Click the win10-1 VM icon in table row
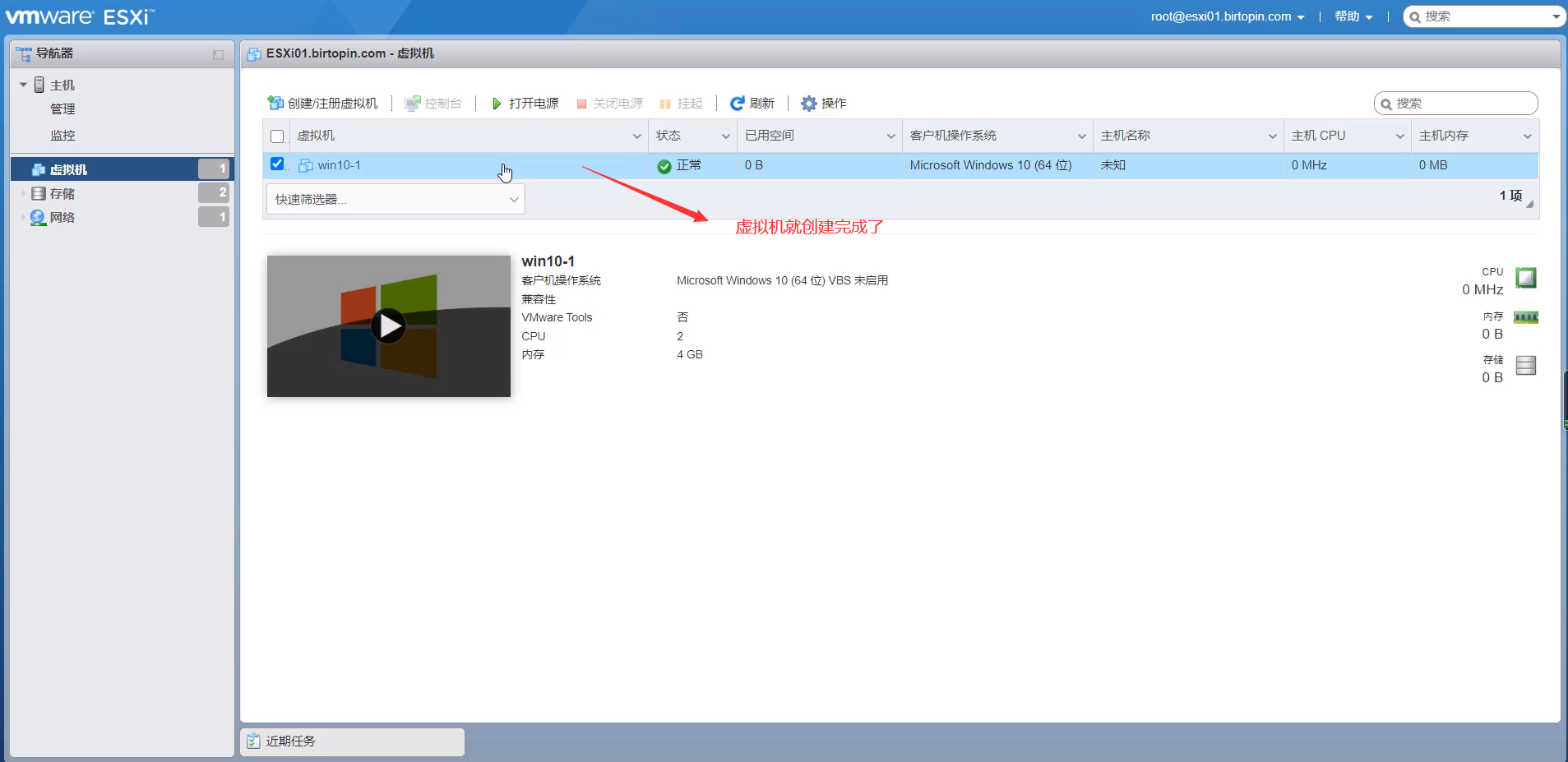Image resolution: width=1568 pixels, height=762 pixels. [x=306, y=165]
